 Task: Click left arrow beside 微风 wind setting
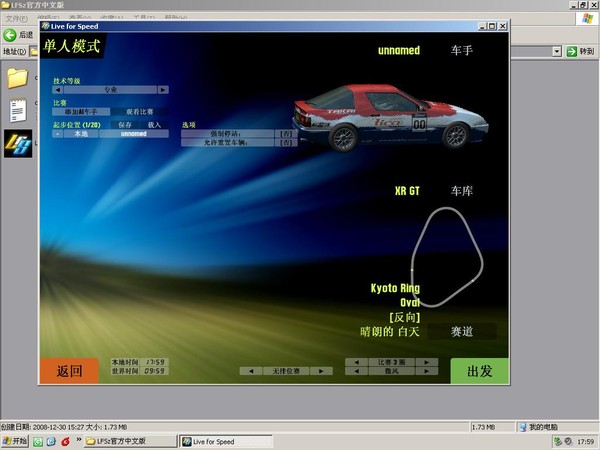tap(356, 371)
